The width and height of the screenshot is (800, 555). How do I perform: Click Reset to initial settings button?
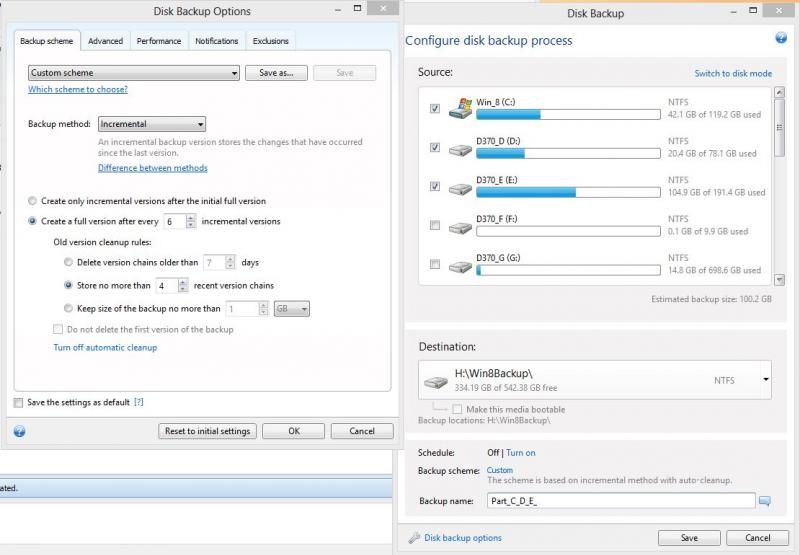click(207, 431)
